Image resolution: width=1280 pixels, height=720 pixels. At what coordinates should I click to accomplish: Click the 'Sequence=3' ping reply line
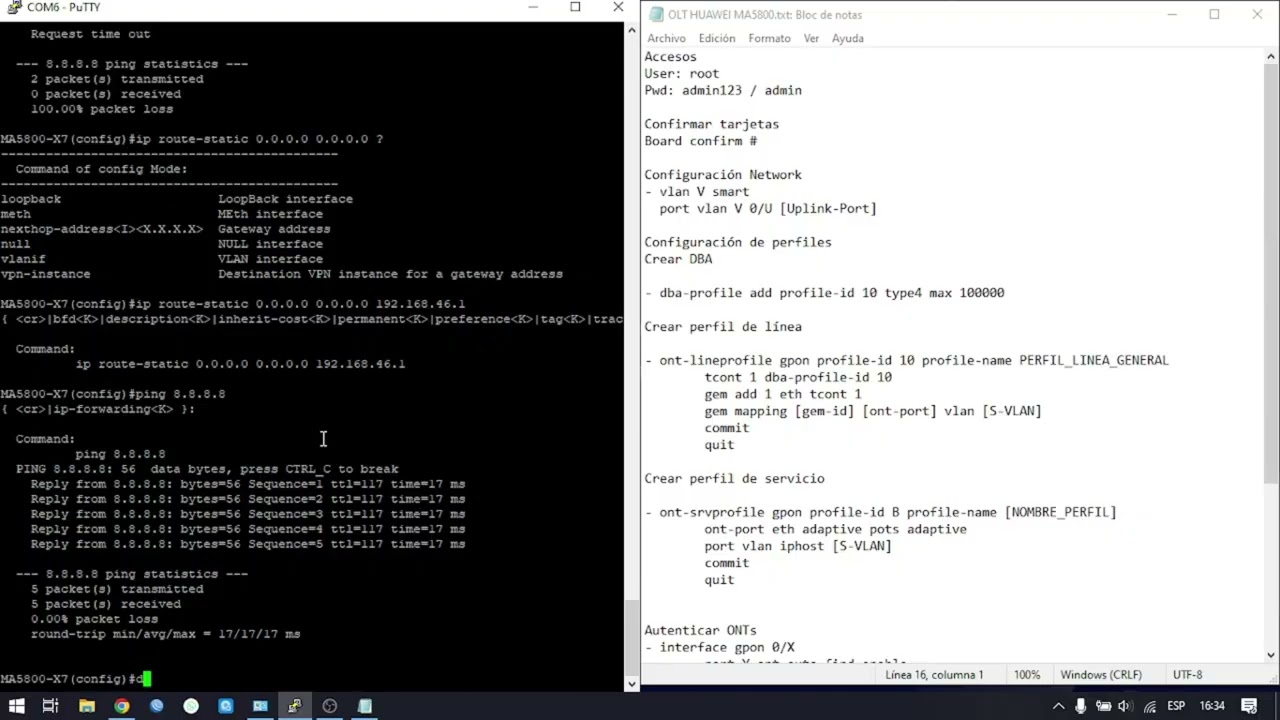point(248,514)
